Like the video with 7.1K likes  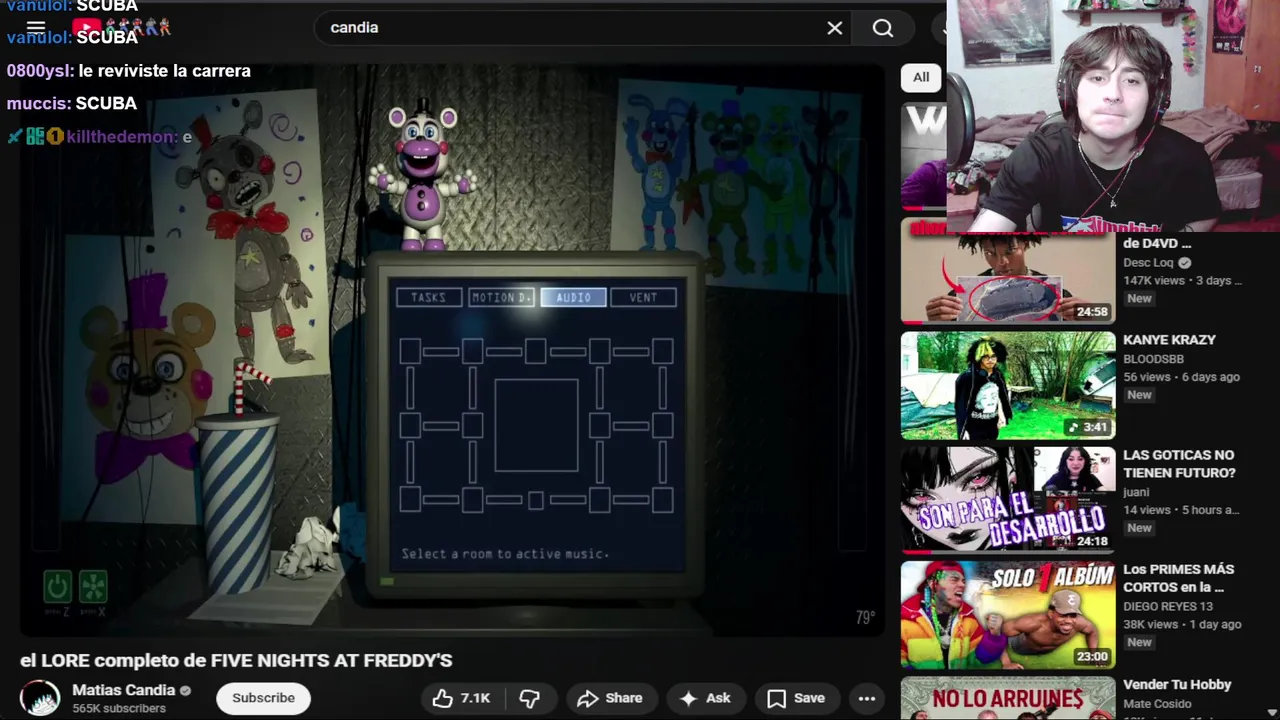[462, 698]
